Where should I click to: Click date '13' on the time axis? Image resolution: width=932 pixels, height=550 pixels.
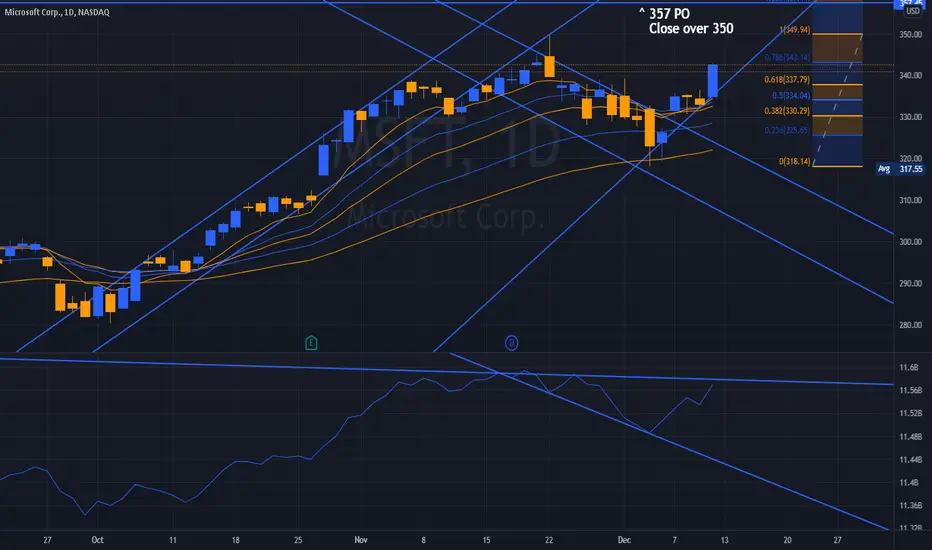(725, 540)
